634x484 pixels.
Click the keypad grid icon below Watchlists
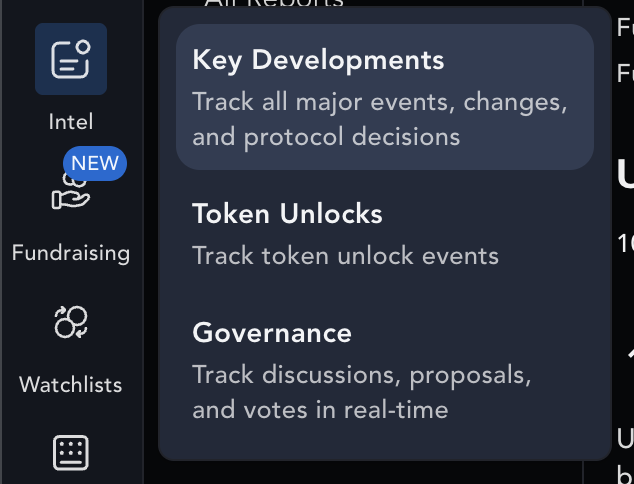coord(71,452)
